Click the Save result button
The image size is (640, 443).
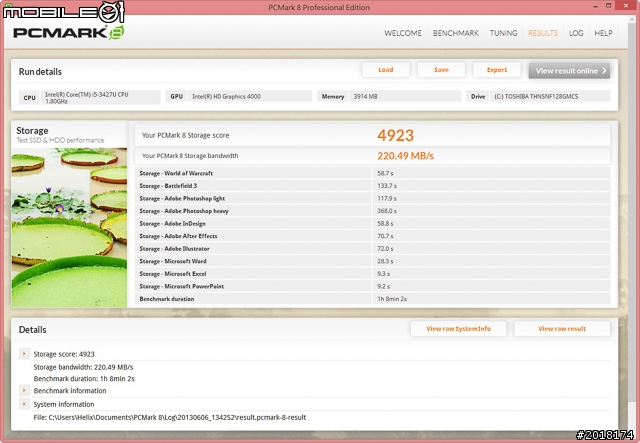click(441, 70)
